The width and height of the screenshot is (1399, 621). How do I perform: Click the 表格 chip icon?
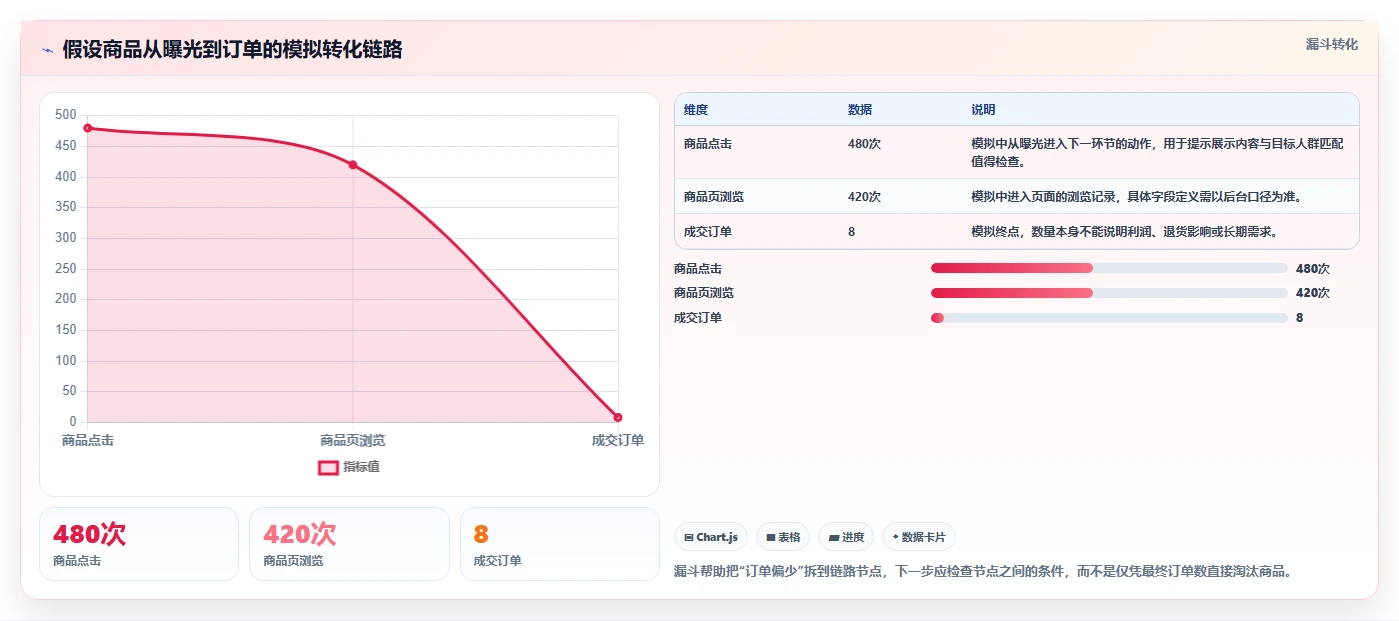tap(770, 537)
